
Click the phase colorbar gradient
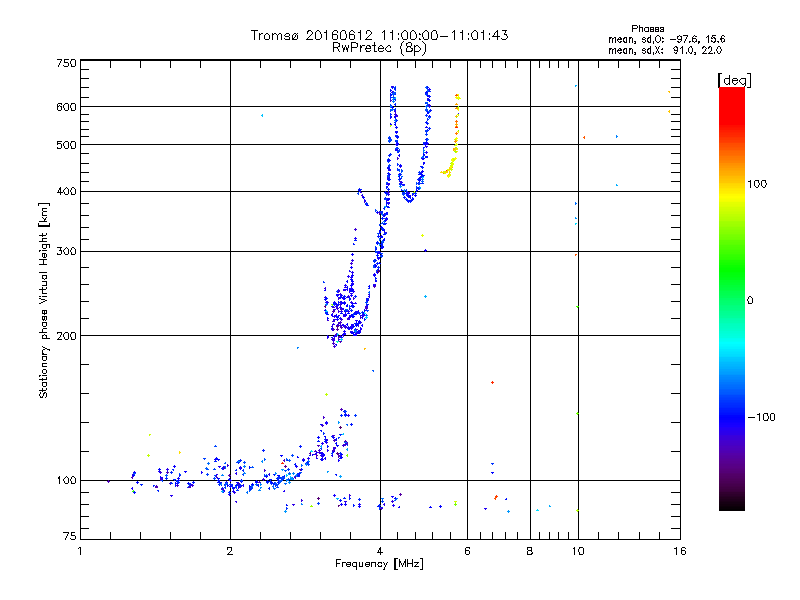732,299
